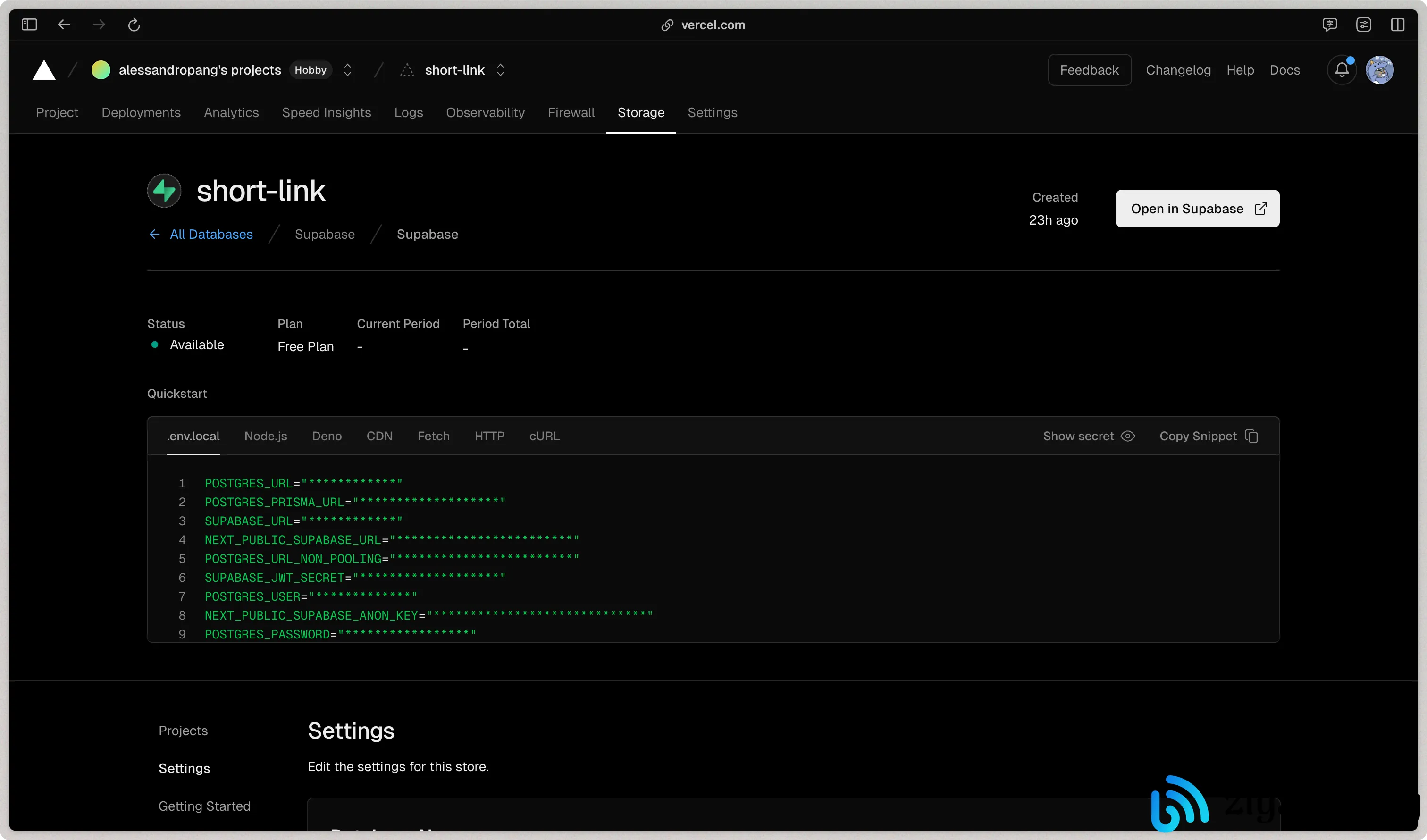Click the short-link project name in header
This screenshot has height=840, width=1427.
click(x=455, y=70)
